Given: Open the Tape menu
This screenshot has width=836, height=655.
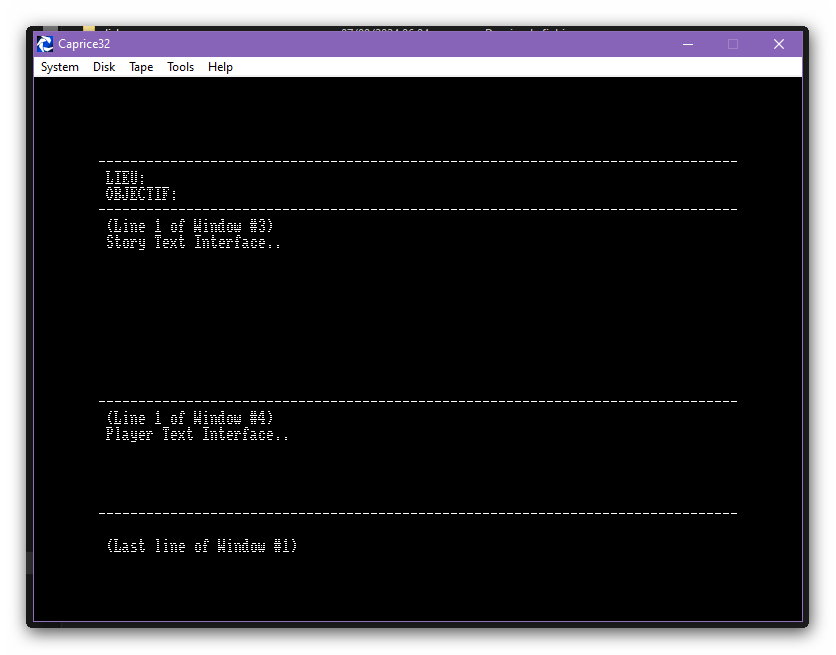Looking at the screenshot, I should pos(140,67).
